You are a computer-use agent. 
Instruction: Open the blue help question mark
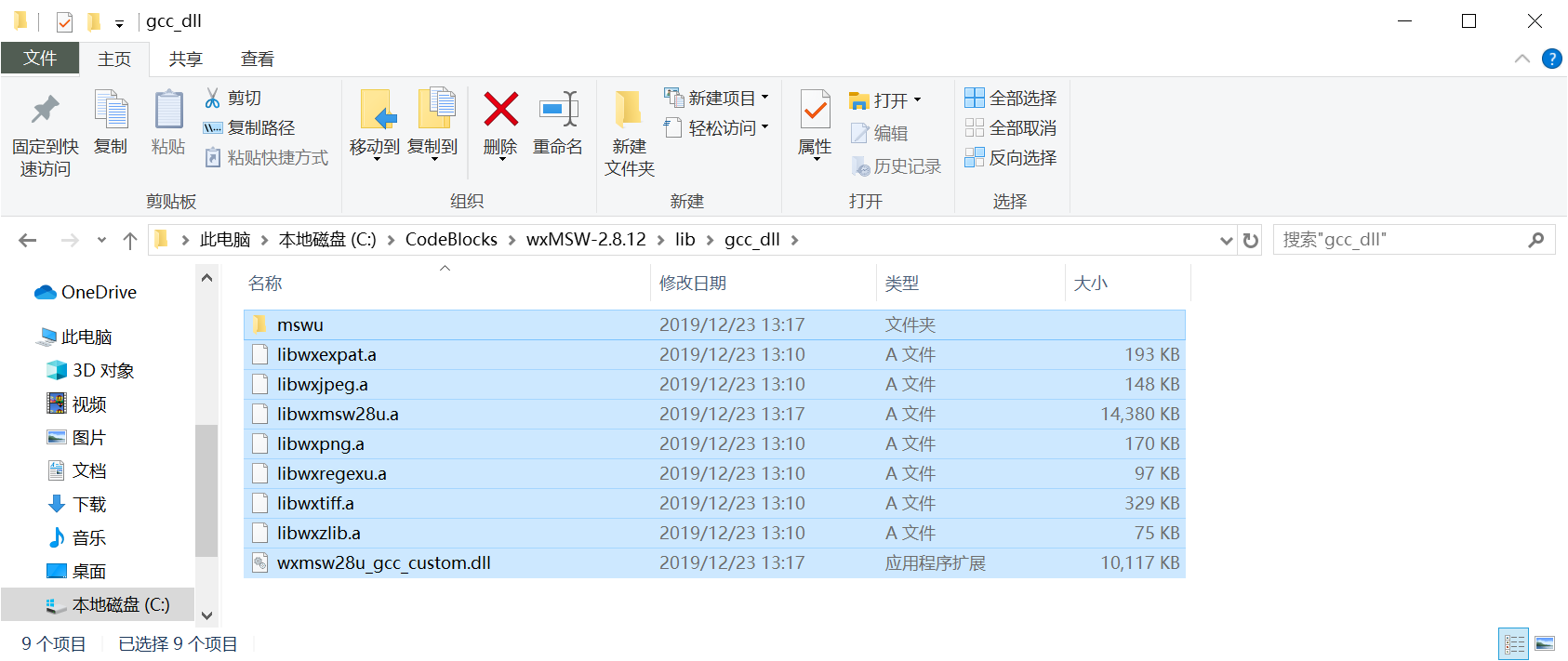click(1552, 59)
